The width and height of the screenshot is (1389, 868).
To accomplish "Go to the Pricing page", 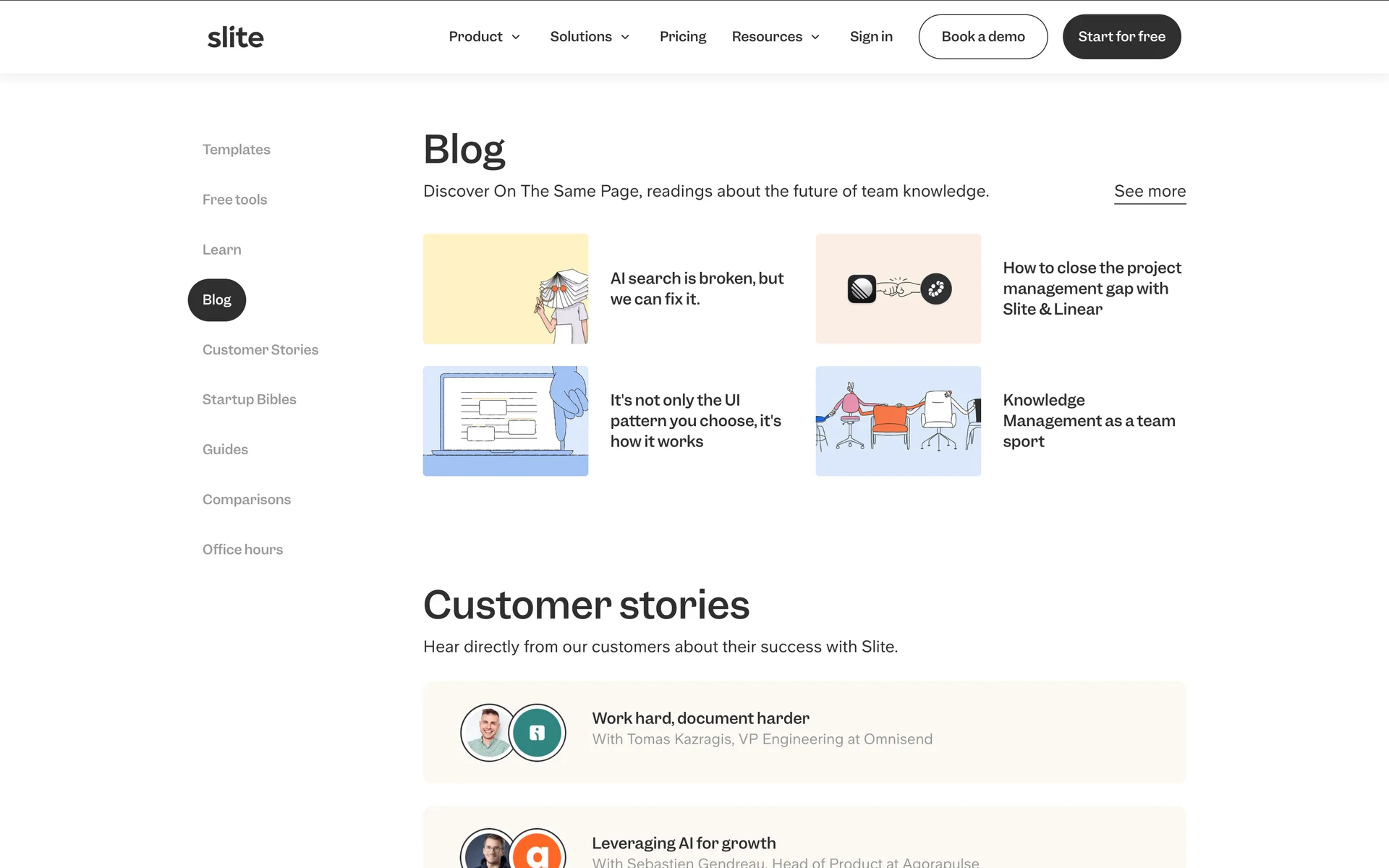I will coord(682,37).
